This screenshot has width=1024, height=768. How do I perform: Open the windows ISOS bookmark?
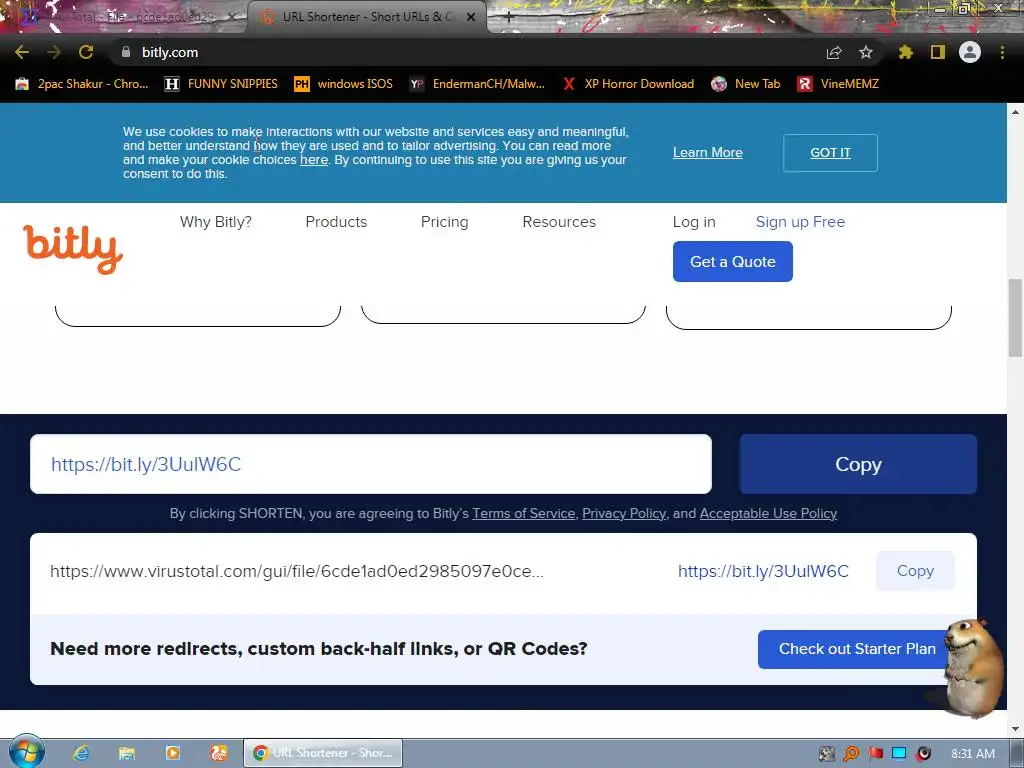pos(344,84)
